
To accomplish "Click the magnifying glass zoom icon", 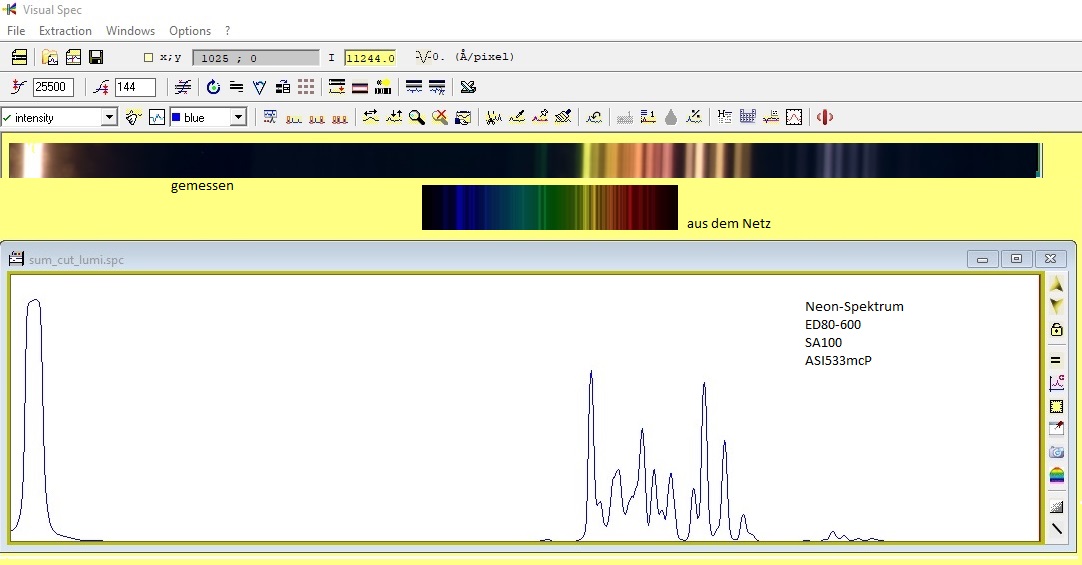I will tap(416, 117).
